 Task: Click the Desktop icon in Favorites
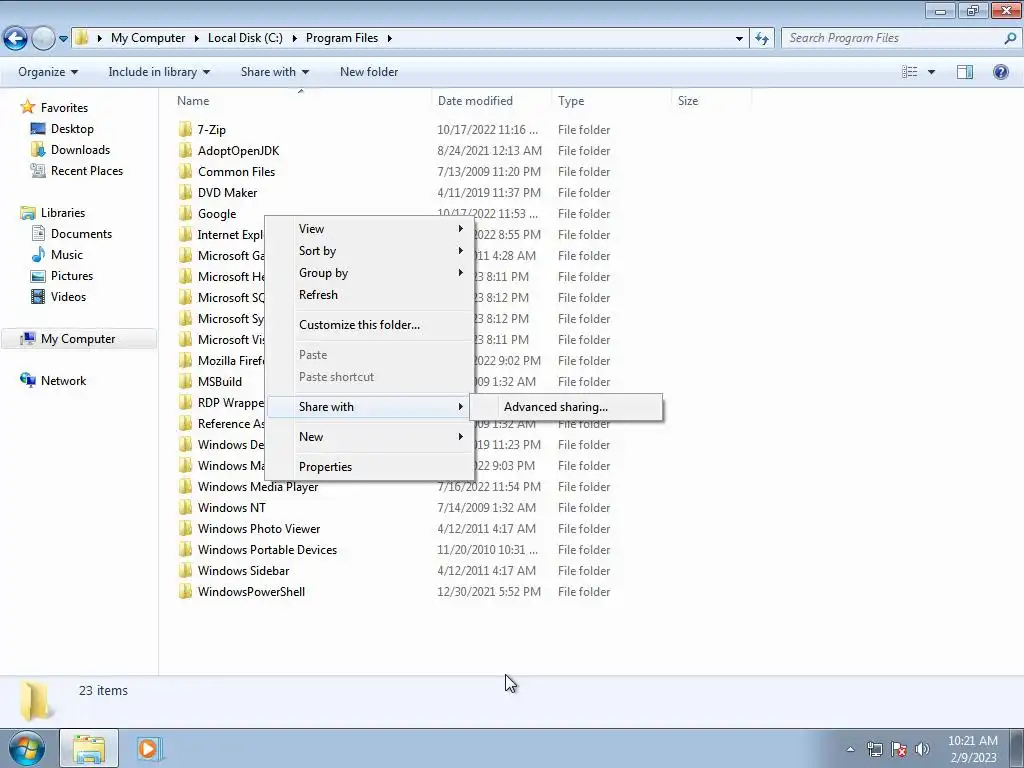38,129
